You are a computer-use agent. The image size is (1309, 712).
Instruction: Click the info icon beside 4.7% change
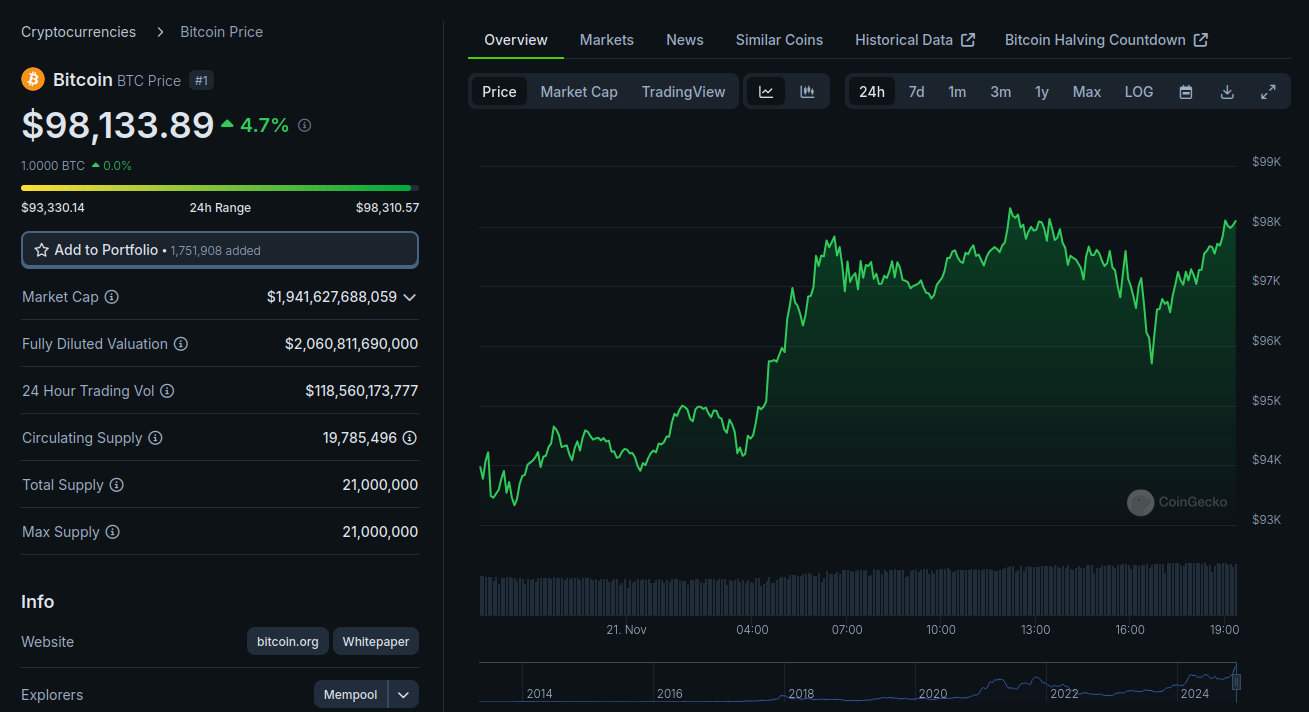305,125
